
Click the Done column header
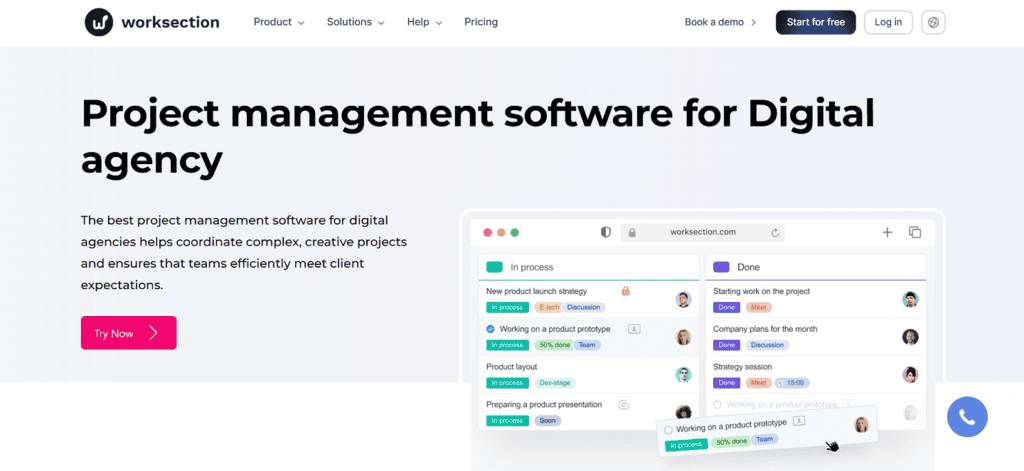coord(816,267)
